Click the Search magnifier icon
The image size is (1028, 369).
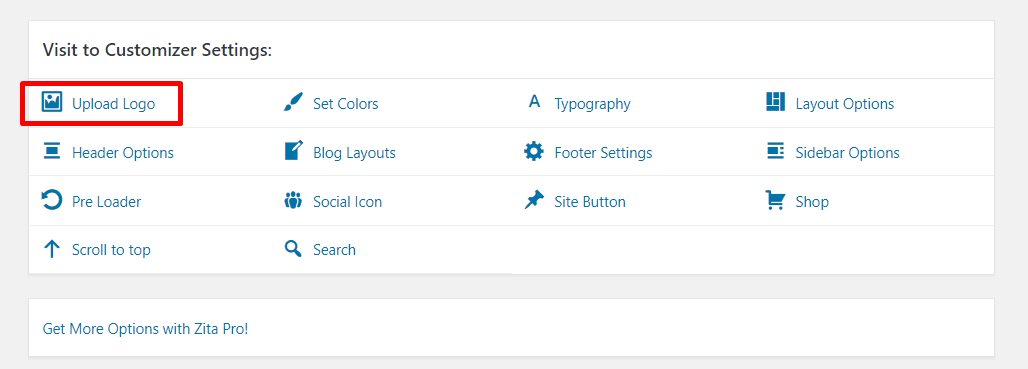pos(293,249)
